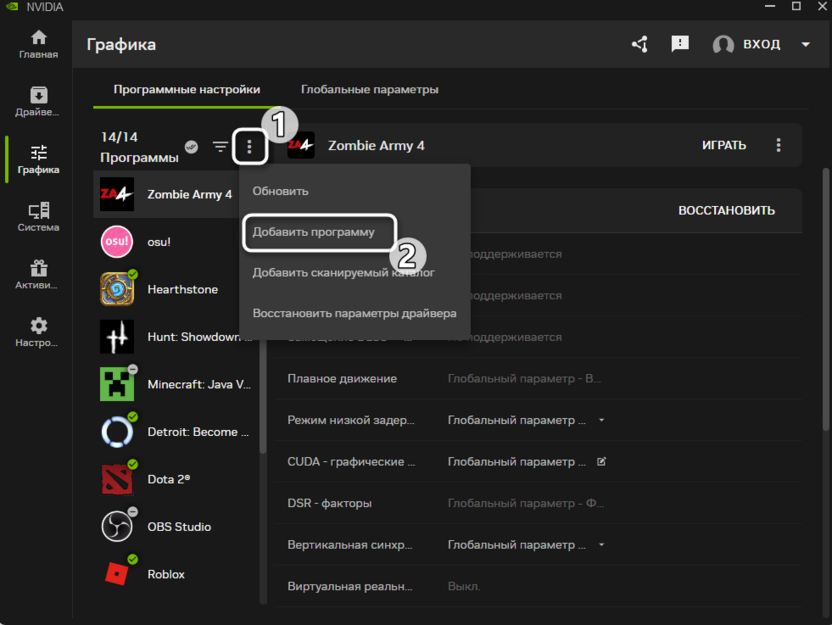The width and height of the screenshot is (832, 625).
Task: Click the Minecraft: Java V... name
Action: click(200, 384)
